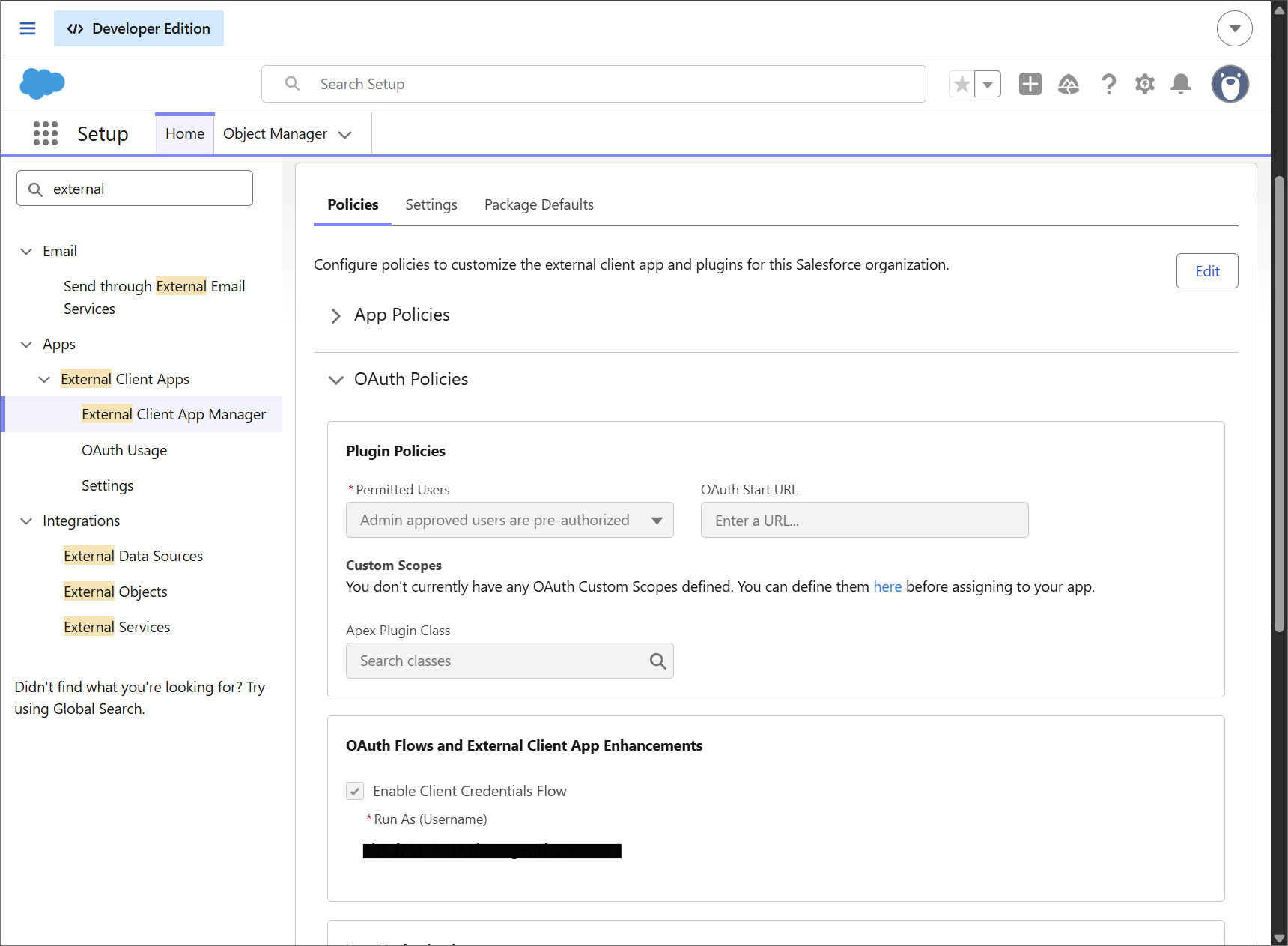The height and width of the screenshot is (946, 1288).
Task: Open the hamburger menu at top left
Action: [x=28, y=28]
